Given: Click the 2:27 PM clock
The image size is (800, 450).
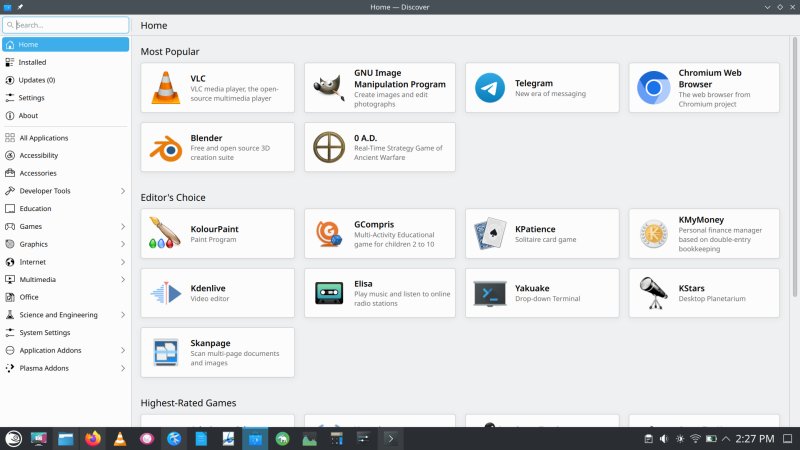Looking at the screenshot, I should [755, 439].
